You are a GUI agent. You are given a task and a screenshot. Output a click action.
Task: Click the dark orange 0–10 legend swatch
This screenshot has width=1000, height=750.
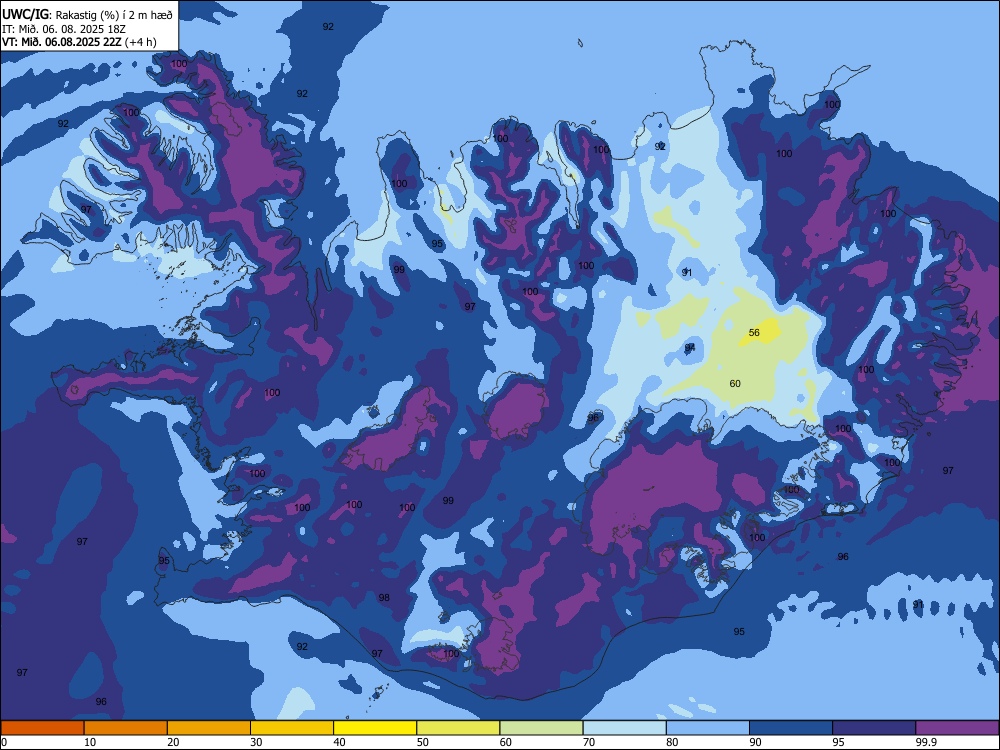click(x=42, y=728)
